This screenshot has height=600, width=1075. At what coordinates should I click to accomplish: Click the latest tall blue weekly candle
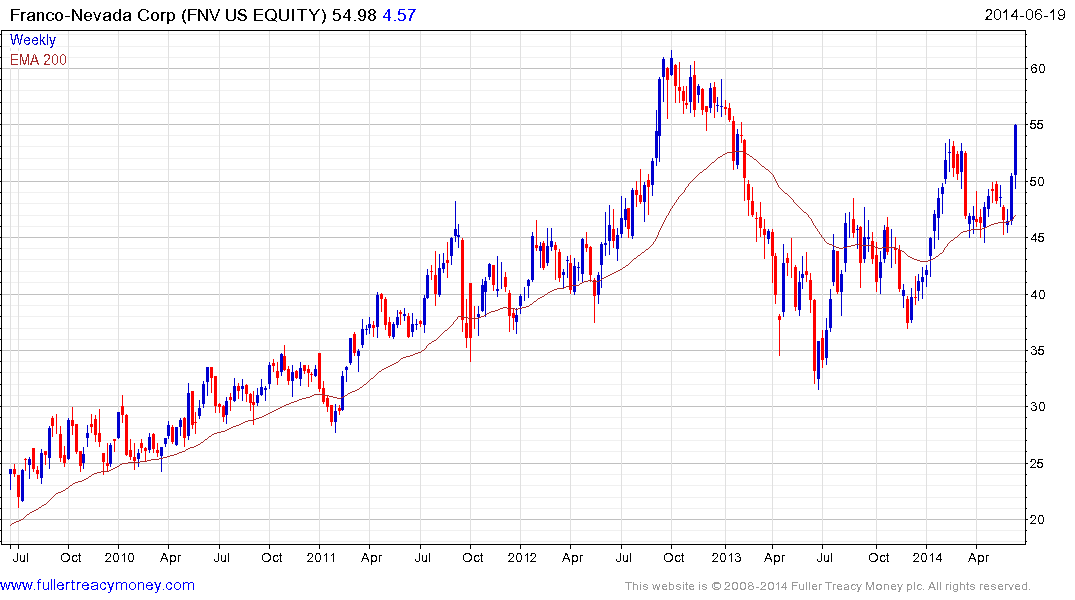point(1015,156)
